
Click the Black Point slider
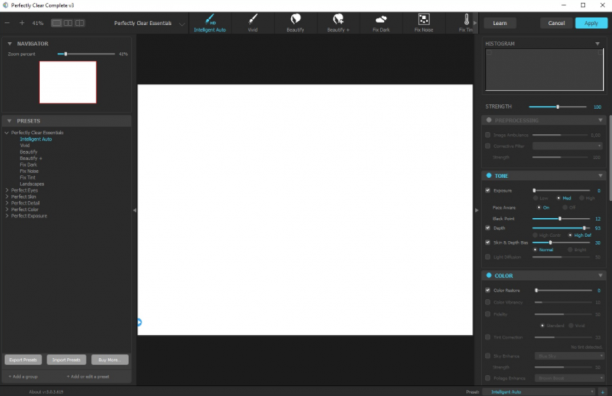point(561,218)
